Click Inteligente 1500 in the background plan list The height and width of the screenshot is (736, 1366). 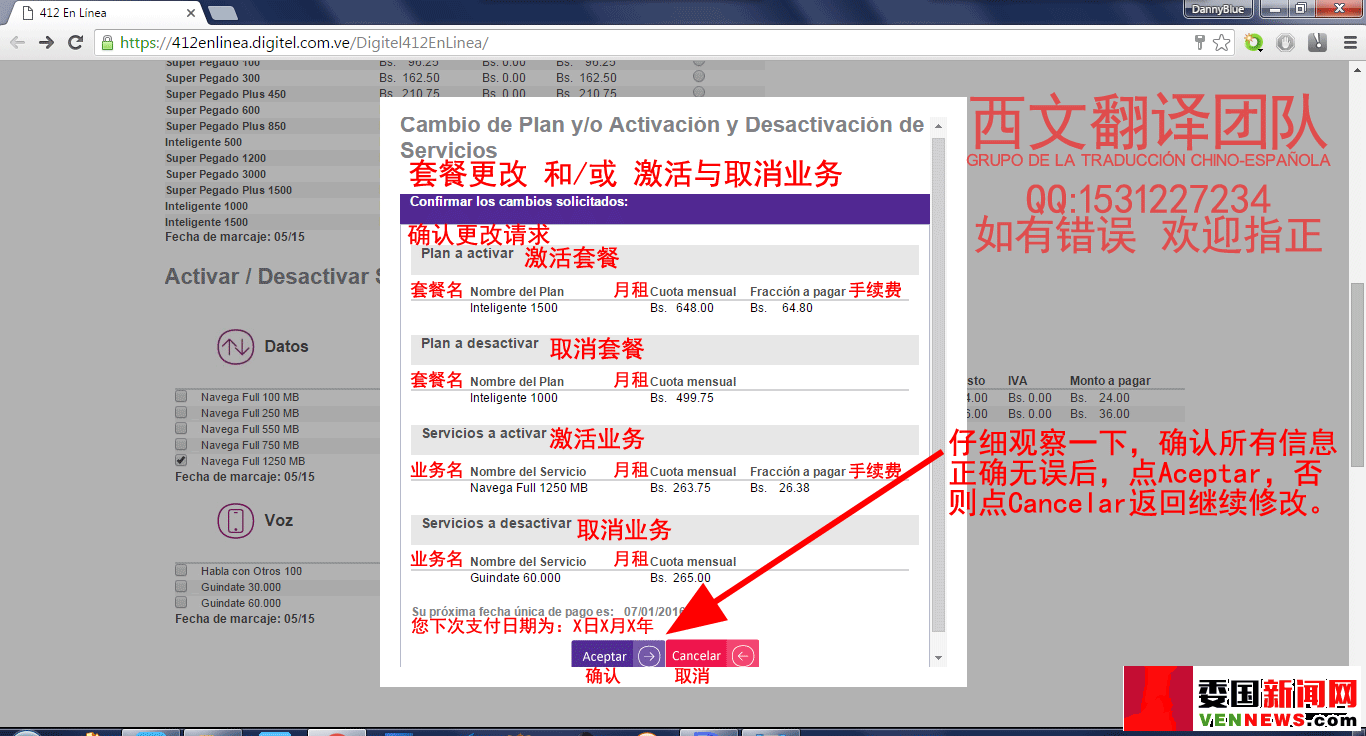(x=207, y=222)
